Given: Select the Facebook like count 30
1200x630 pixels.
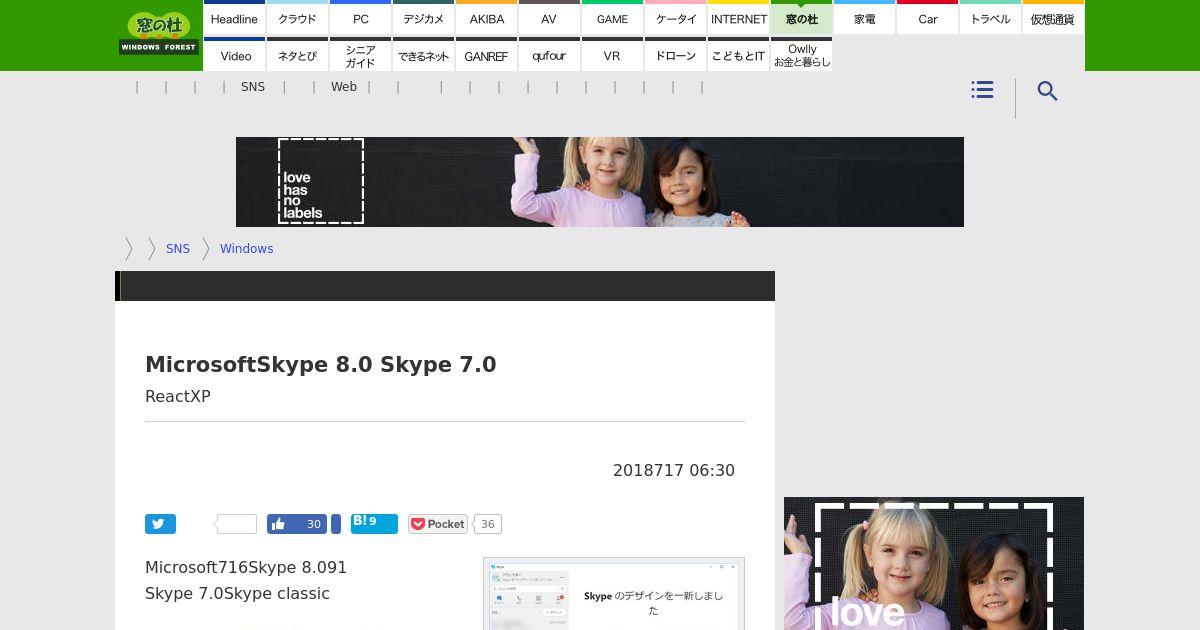Looking at the screenshot, I should click(313, 524).
